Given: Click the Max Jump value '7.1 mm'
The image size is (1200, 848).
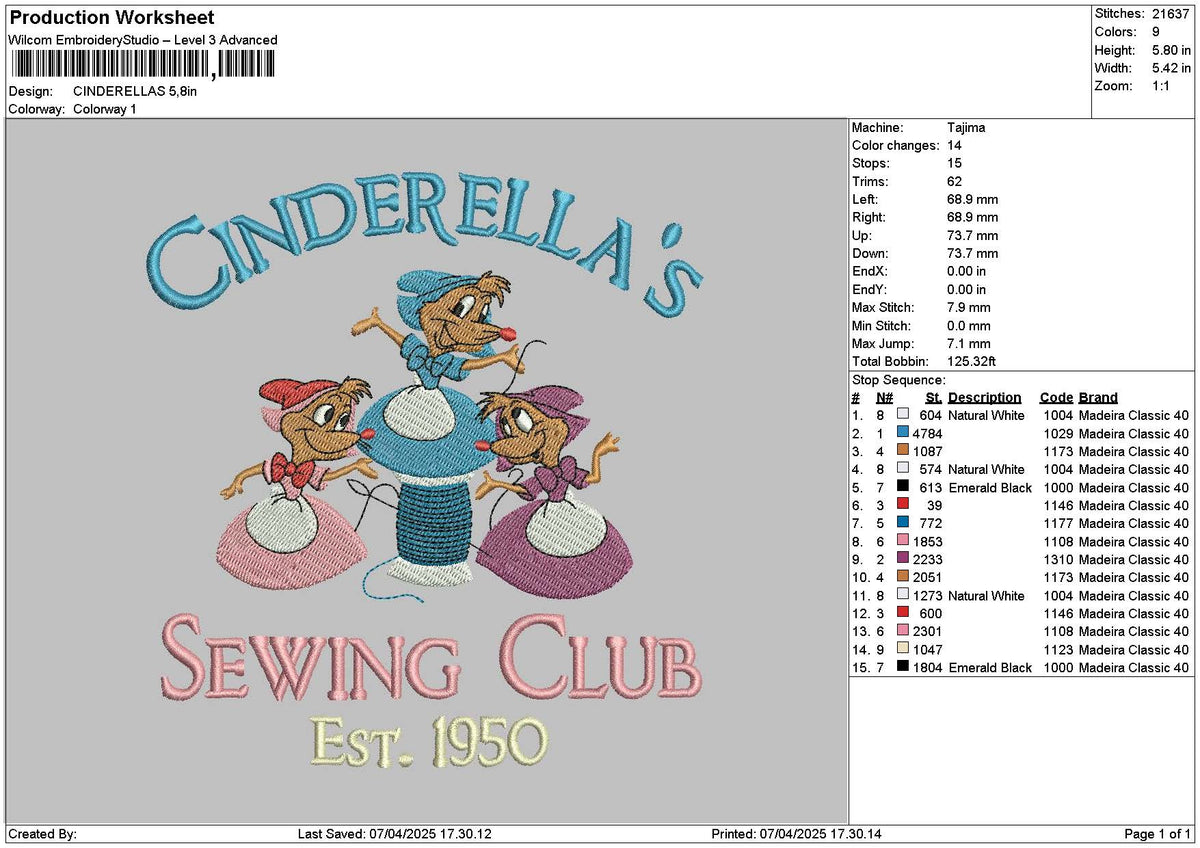Looking at the screenshot, I should click(969, 344).
